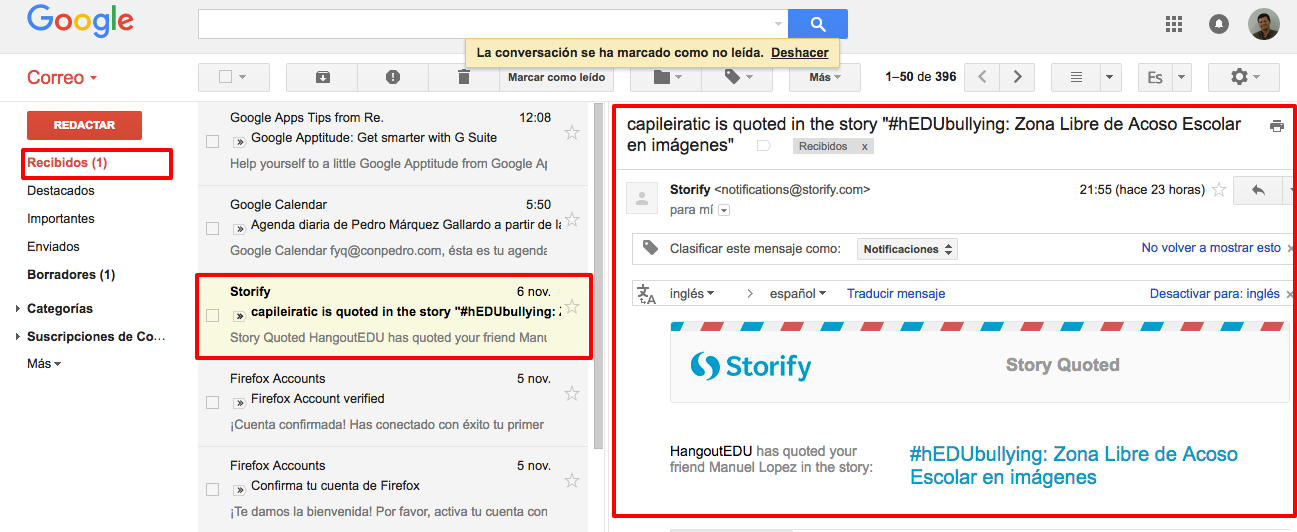Star the Google Apps Tips email
Screen dimensions: 1297x532
(572, 132)
